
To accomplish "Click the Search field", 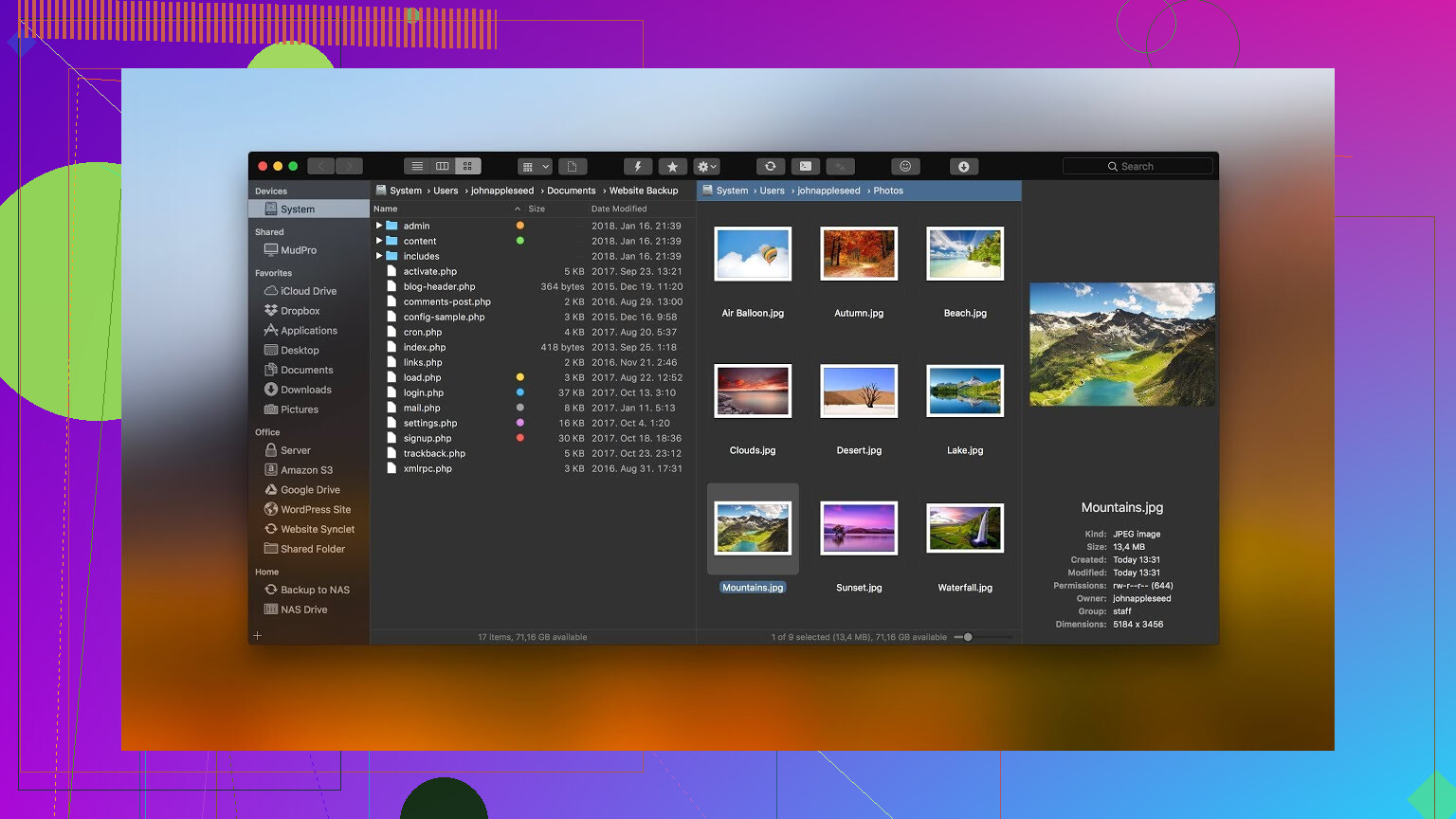I will [1137, 166].
